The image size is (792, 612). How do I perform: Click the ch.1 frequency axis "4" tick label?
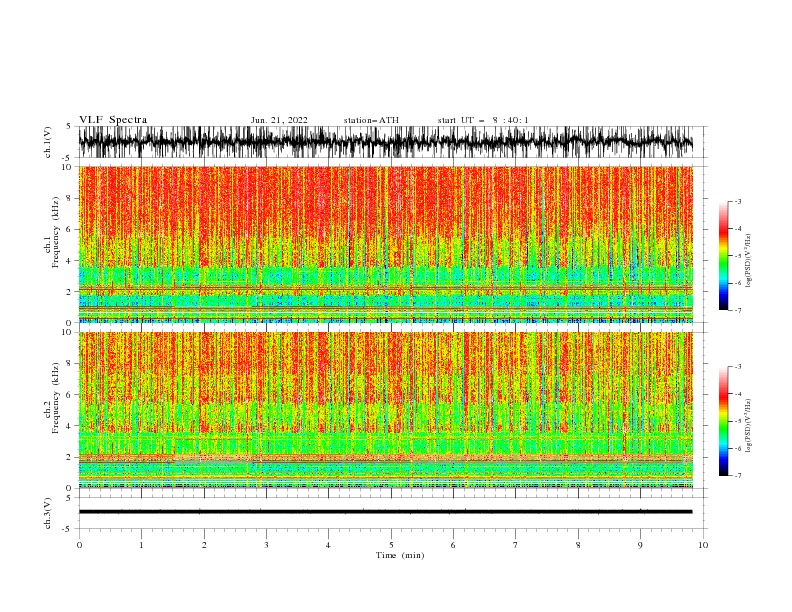[69, 261]
